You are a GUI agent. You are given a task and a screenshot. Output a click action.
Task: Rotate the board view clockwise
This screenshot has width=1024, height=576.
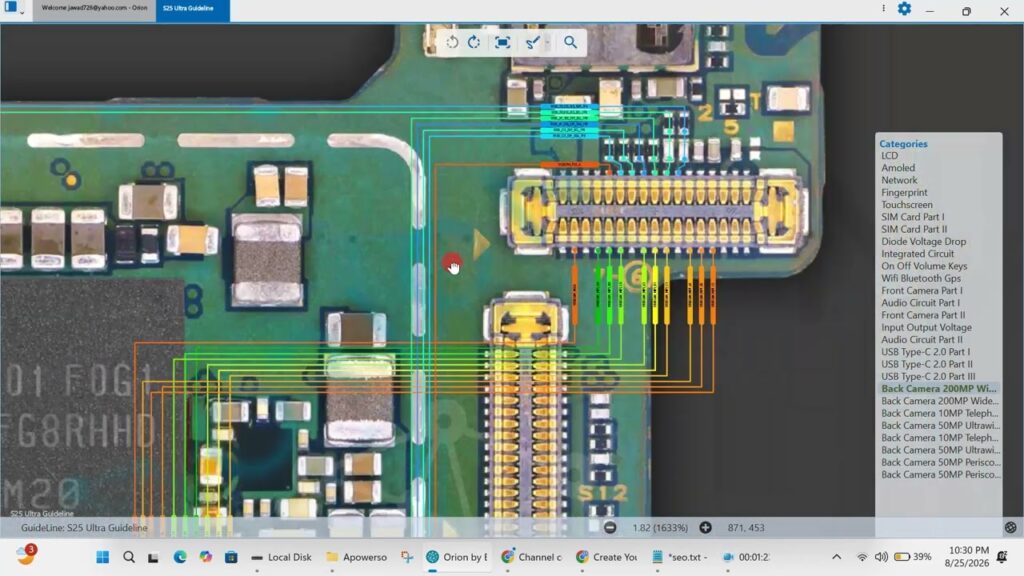(x=474, y=42)
